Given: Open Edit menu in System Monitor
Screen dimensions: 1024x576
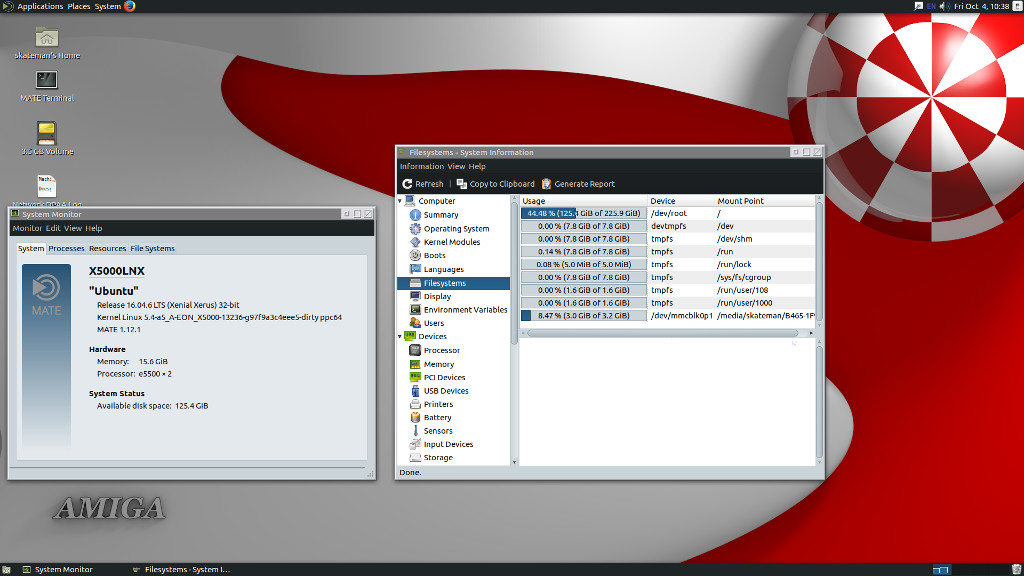Looking at the screenshot, I should pyautogui.click(x=53, y=228).
